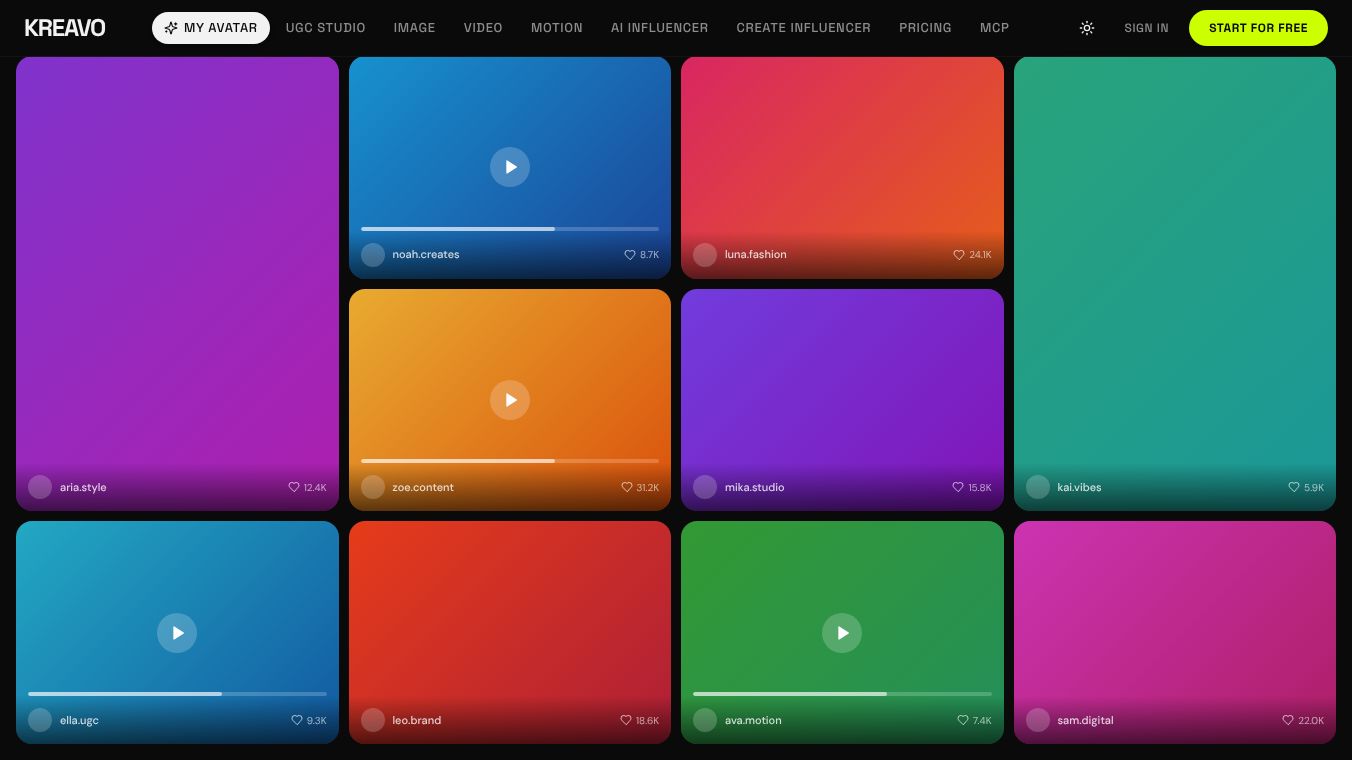Screen dimensions: 1352x760
Task: Like the luna.fashion card heart icon
Action: pyautogui.click(x=959, y=255)
